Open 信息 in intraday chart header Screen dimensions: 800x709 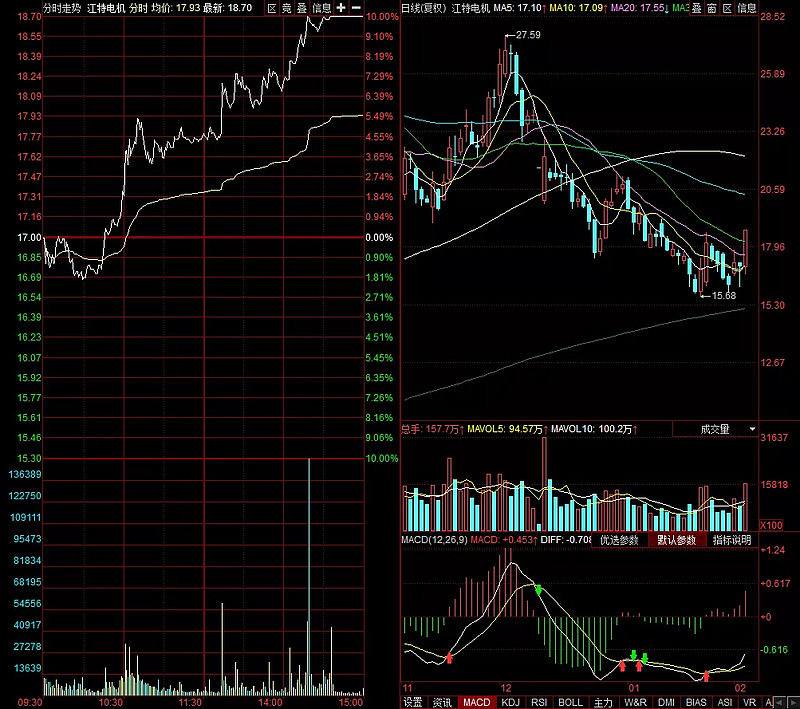click(x=321, y=8)
